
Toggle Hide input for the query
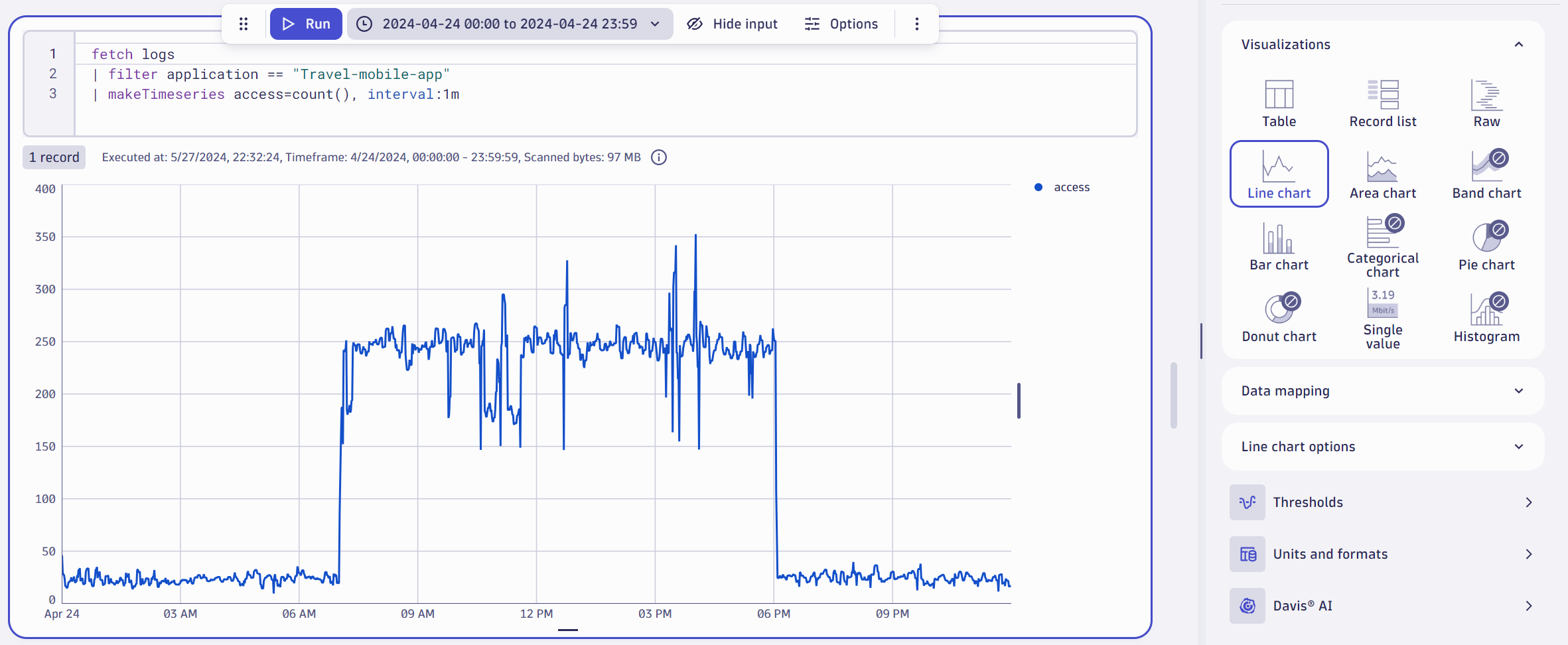(732, 23)
